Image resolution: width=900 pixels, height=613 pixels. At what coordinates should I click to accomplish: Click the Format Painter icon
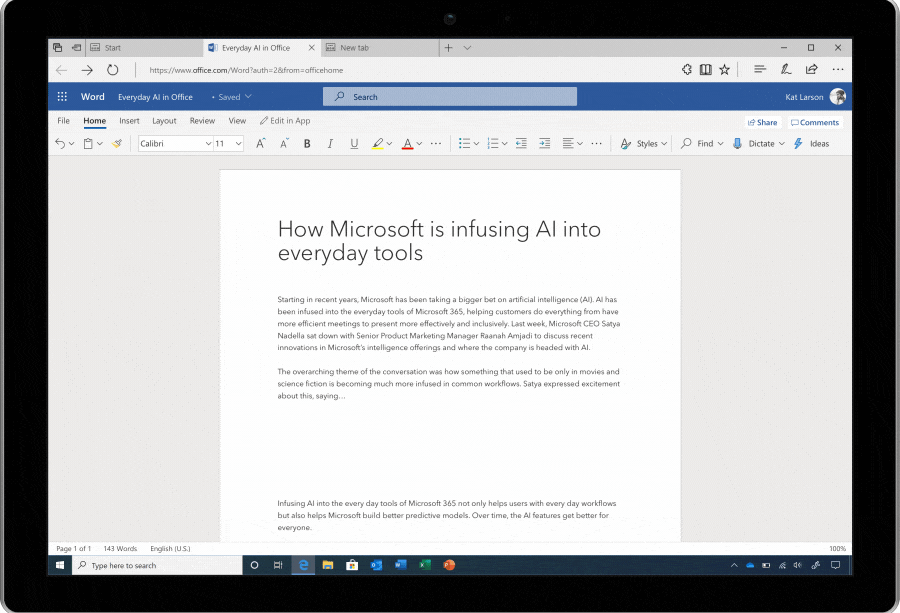[x=117, y=143]
